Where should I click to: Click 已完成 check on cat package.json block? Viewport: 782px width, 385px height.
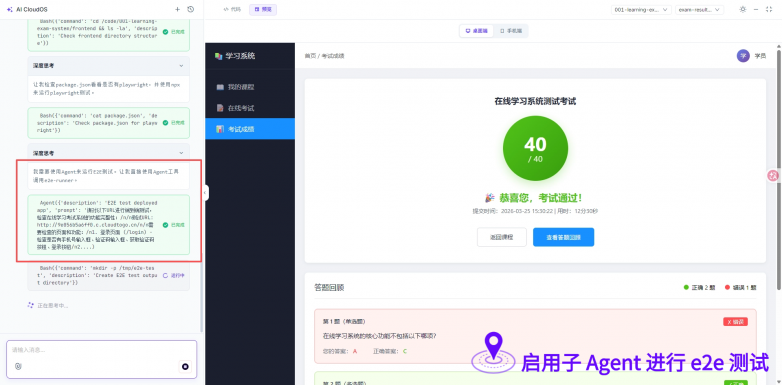coord(165,123)
